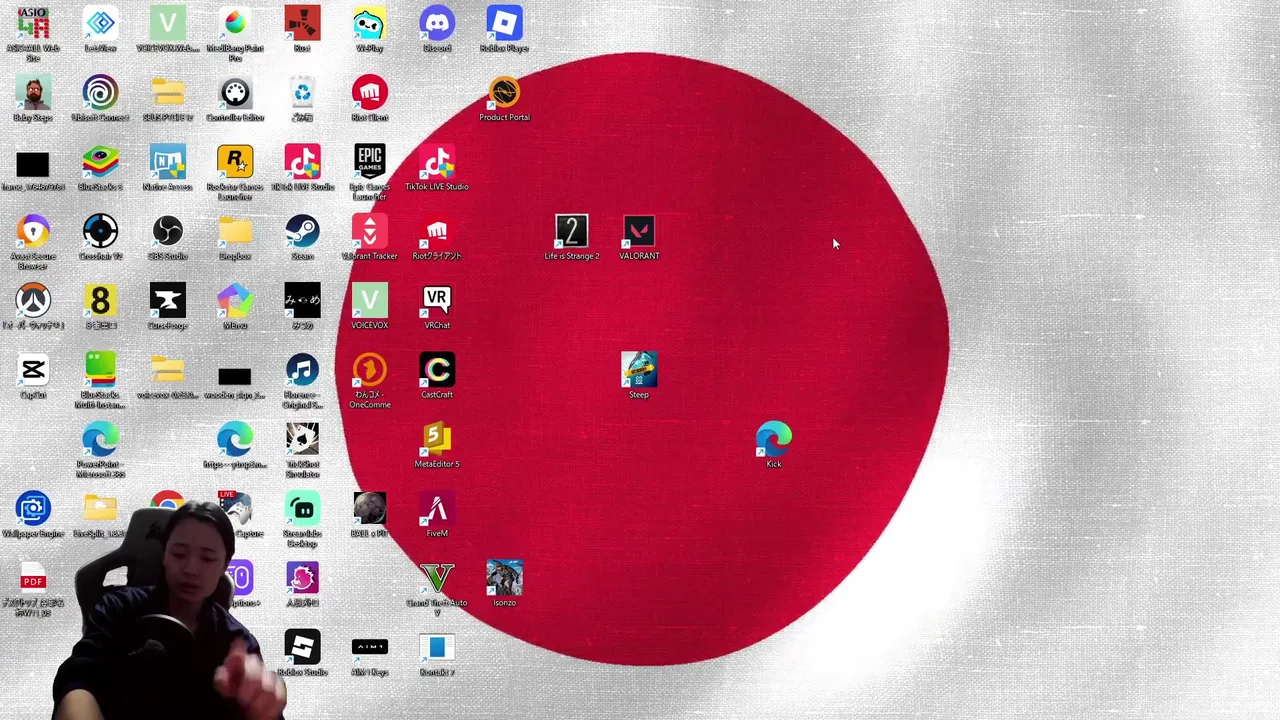This screenshot has width=1280, height=720.
Task: Open the MEmu emulator icon
Action: 235,301
